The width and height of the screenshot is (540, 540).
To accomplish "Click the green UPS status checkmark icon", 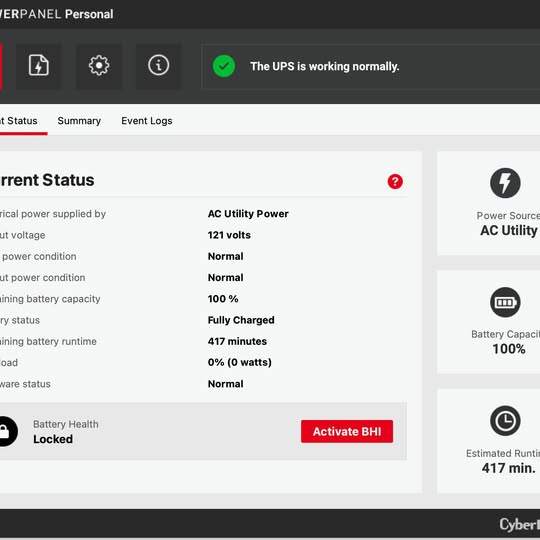I will click(224, 66).
